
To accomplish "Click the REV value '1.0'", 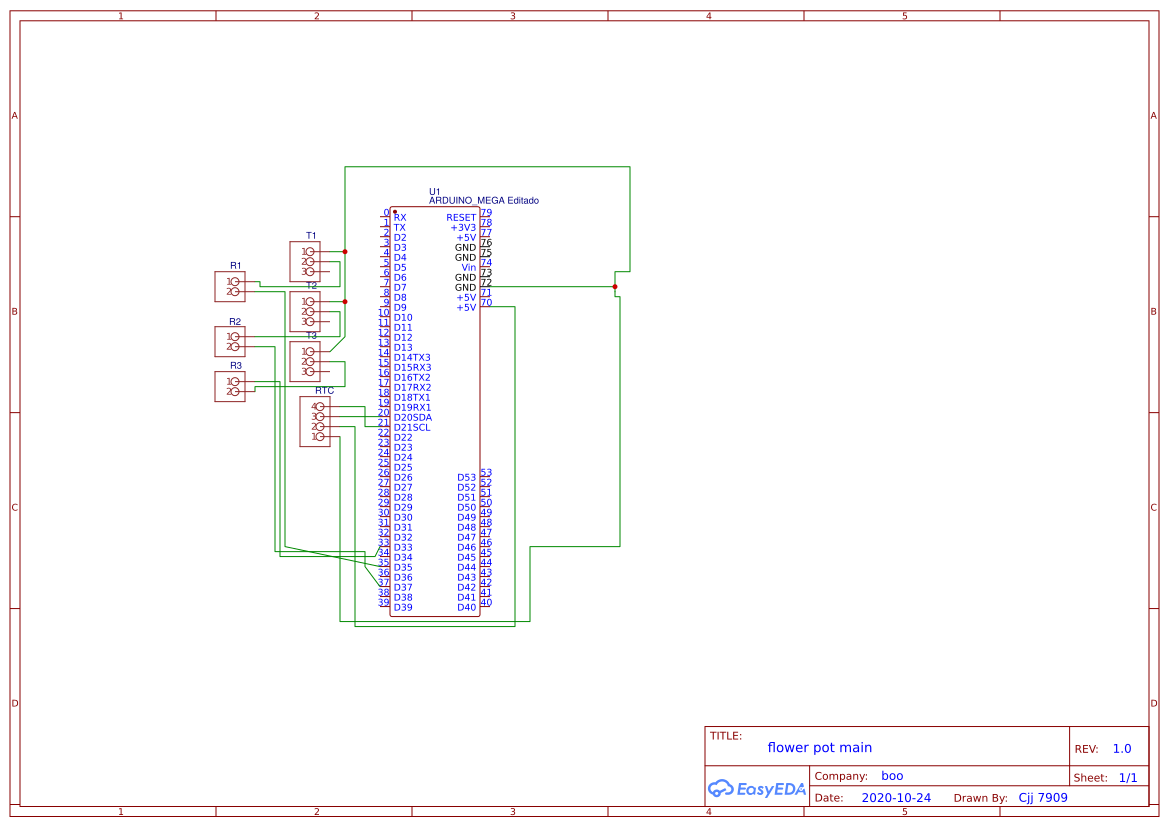I will [x=1121, y=747].
